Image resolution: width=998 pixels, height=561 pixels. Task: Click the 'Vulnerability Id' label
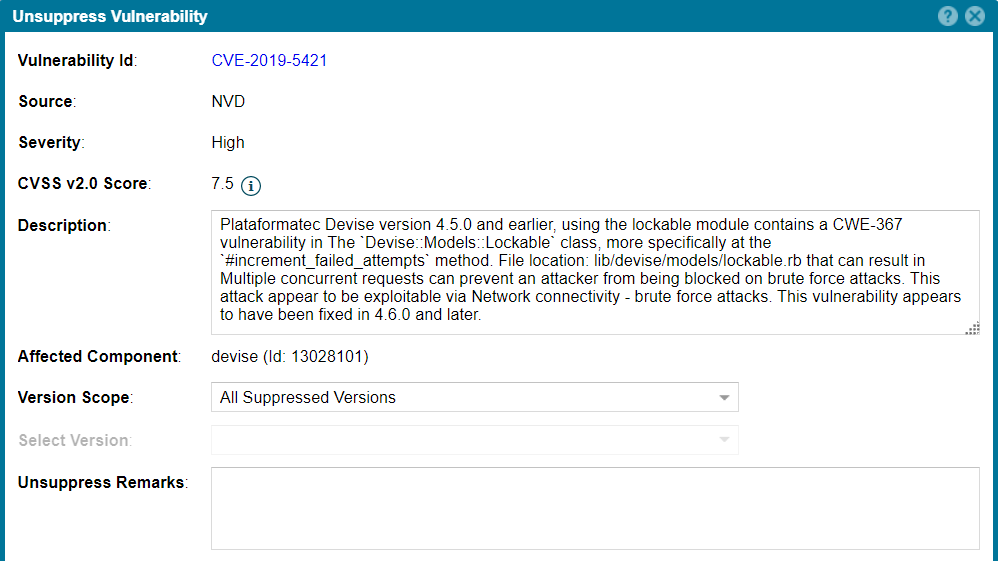click(77, 60)
